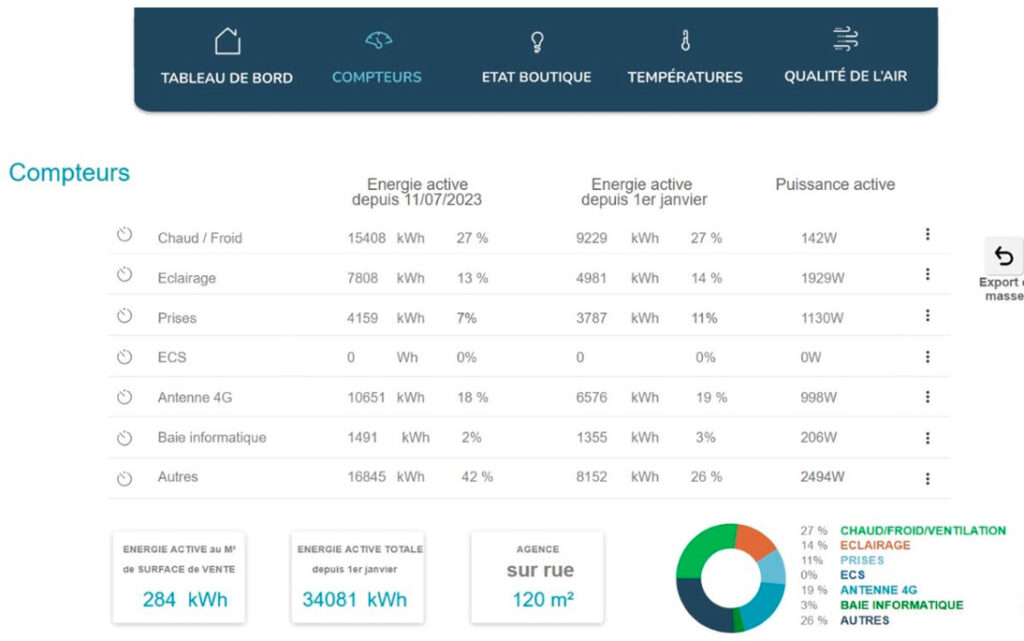Click the light bulb icon for Etat Boutique
Screen dimensions: 1024x641
tap(537, 42)
